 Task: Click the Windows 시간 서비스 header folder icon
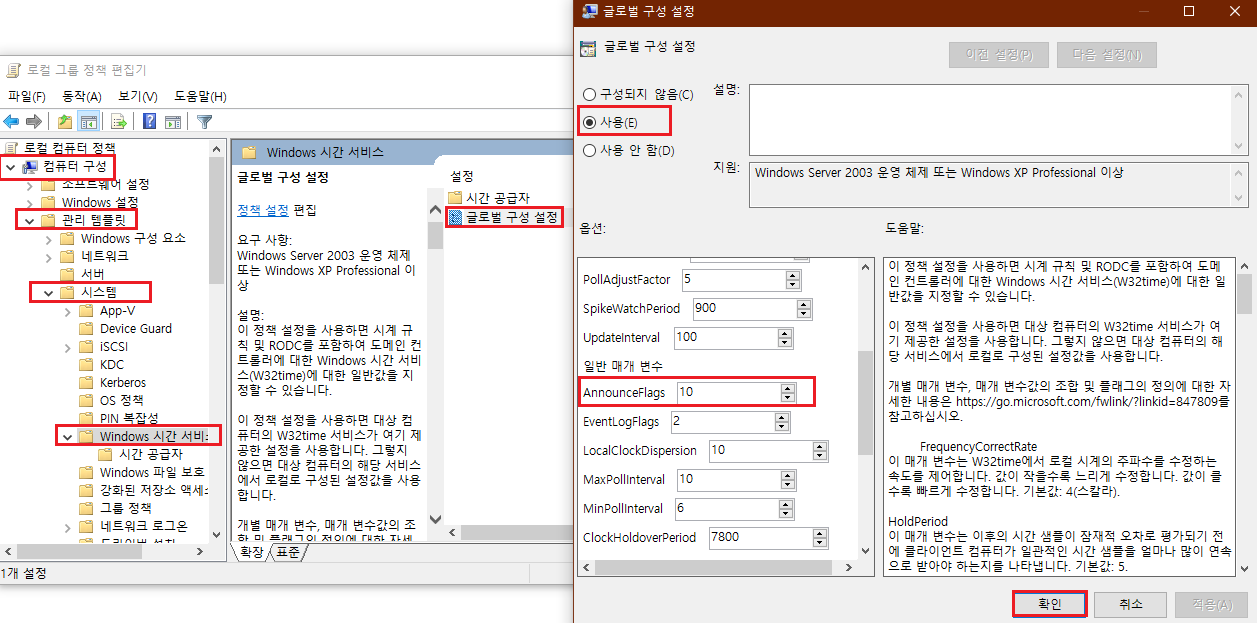click(x=248, y=153)
